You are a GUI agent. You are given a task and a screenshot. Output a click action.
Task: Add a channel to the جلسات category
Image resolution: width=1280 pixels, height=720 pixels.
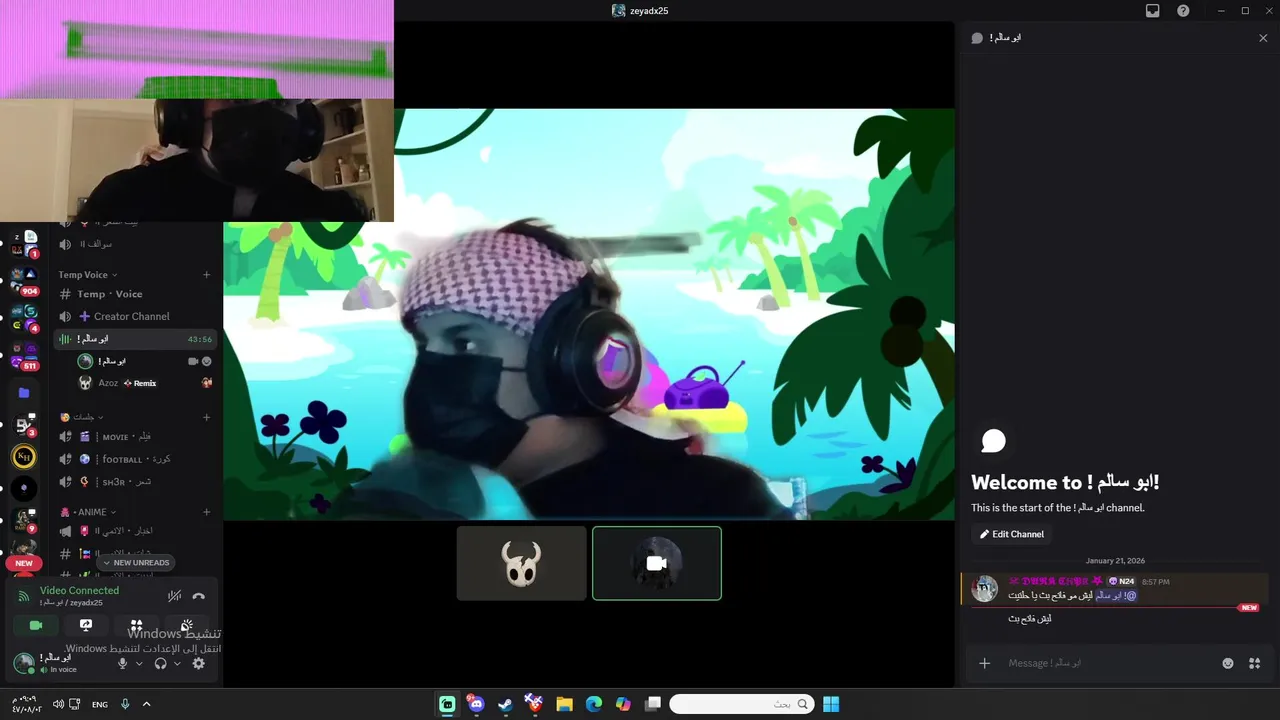(207, 417)
